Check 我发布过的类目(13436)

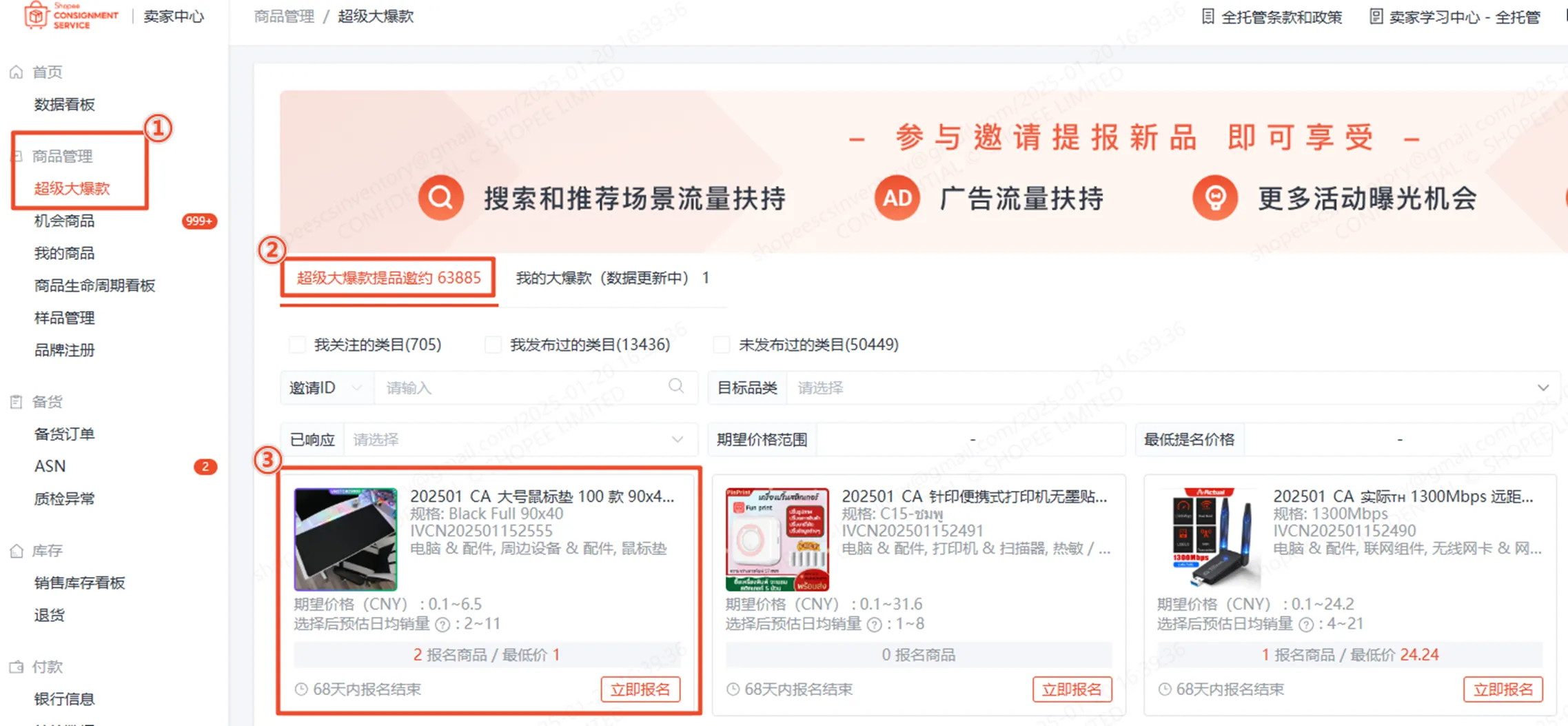493,344
